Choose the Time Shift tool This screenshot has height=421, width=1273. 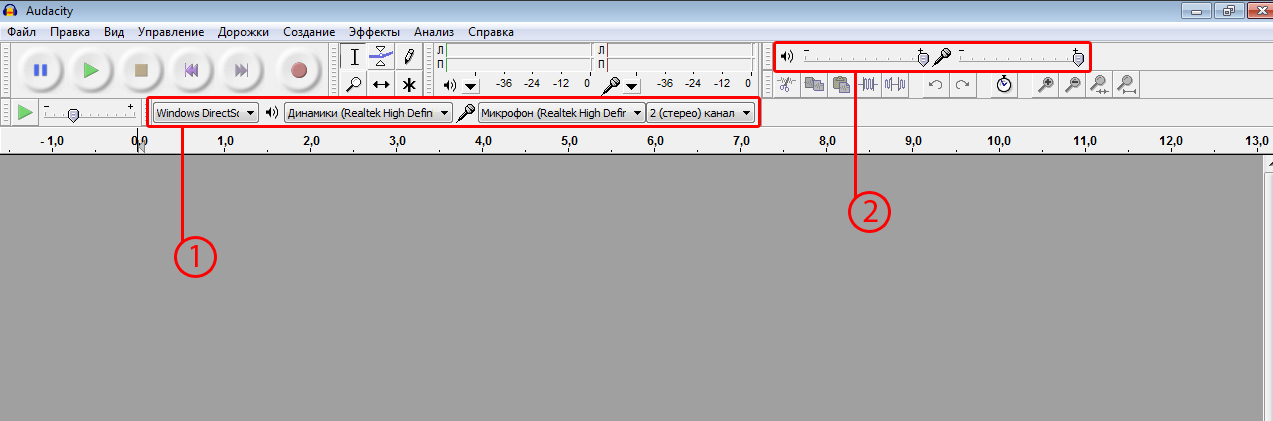click(x=381, y=84)
